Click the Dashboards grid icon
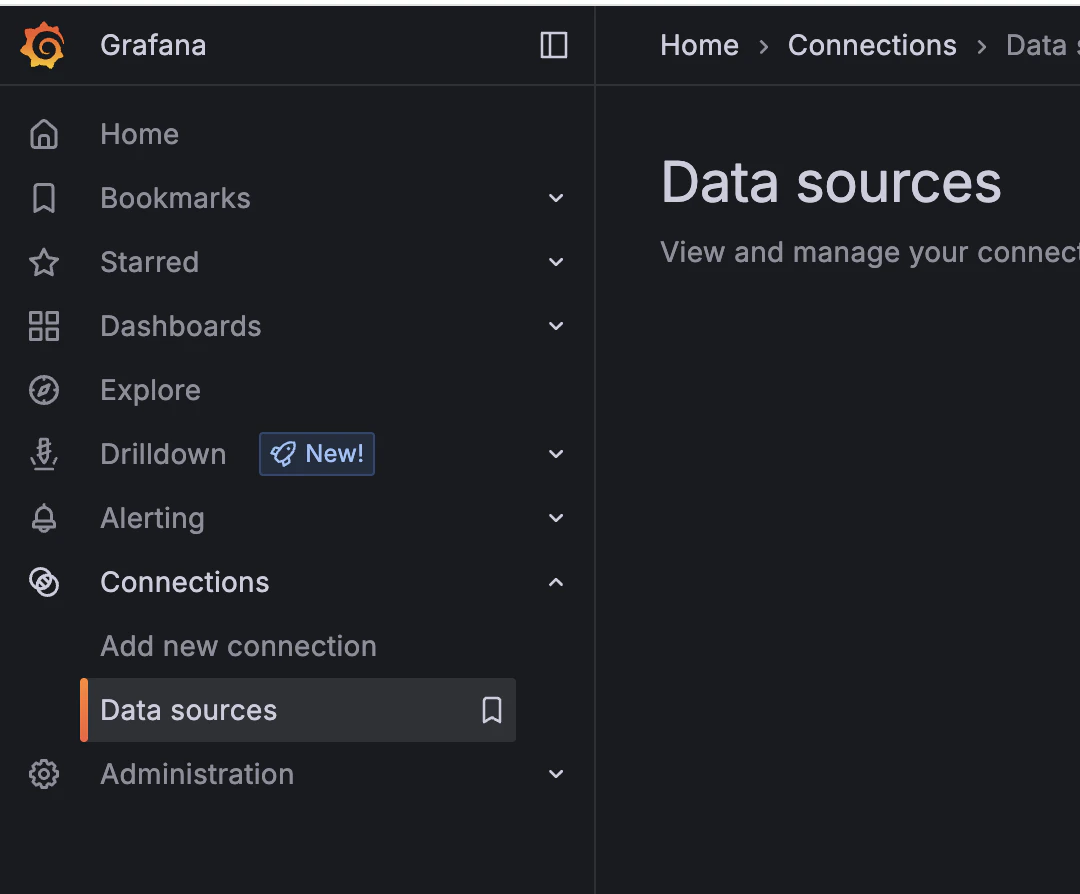Viewport: 1080px width, 894px height. [44, 326]
